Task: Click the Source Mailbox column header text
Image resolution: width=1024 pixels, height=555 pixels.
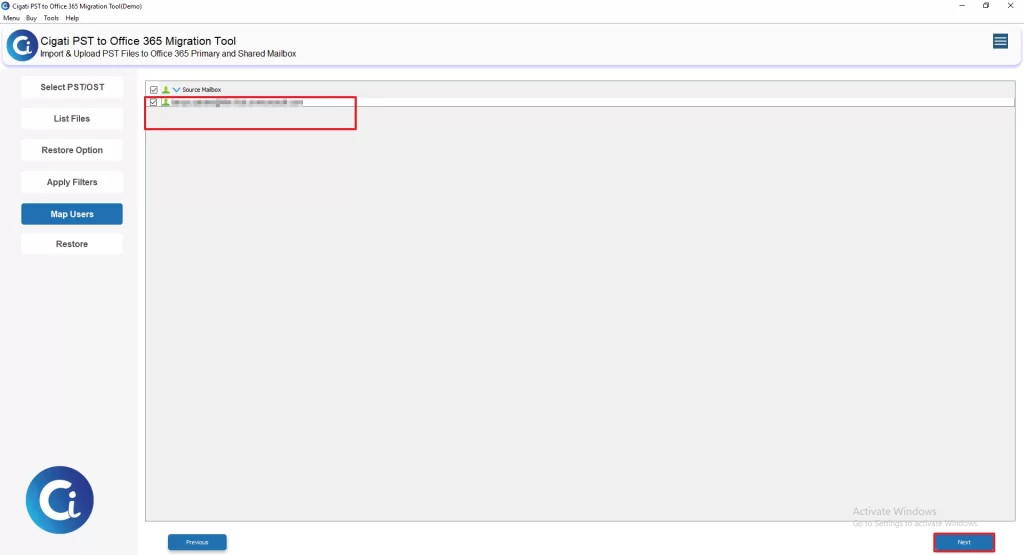Action: click(x=202, y=89)
